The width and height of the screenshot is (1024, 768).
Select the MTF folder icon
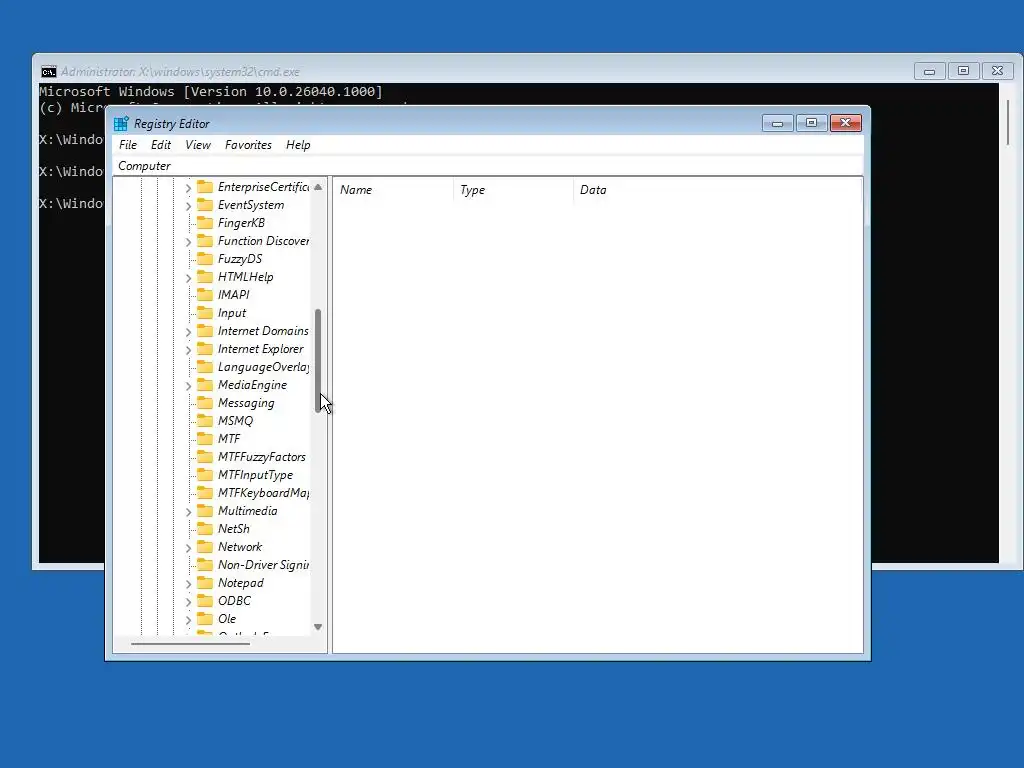coord(205,438)
